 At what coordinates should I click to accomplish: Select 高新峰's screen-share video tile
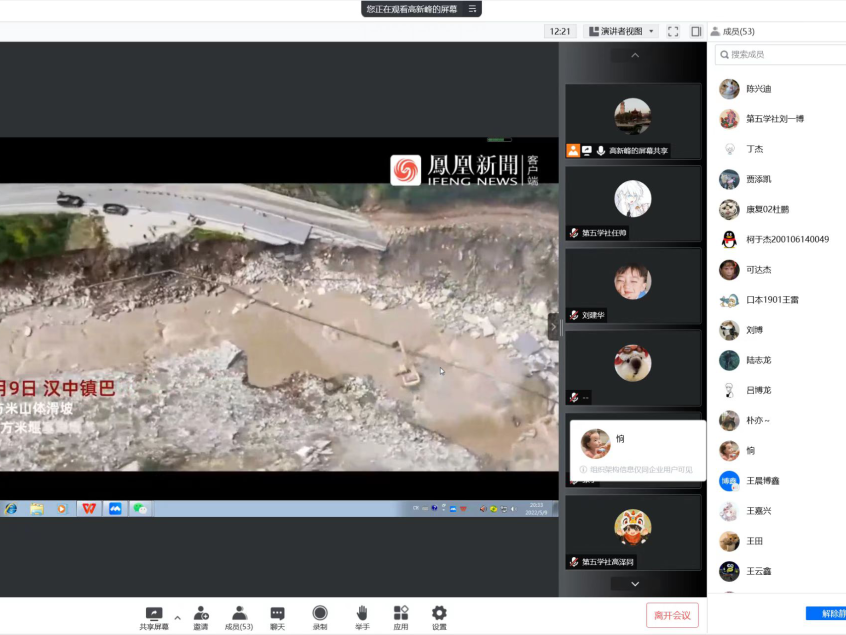[633, 121]
